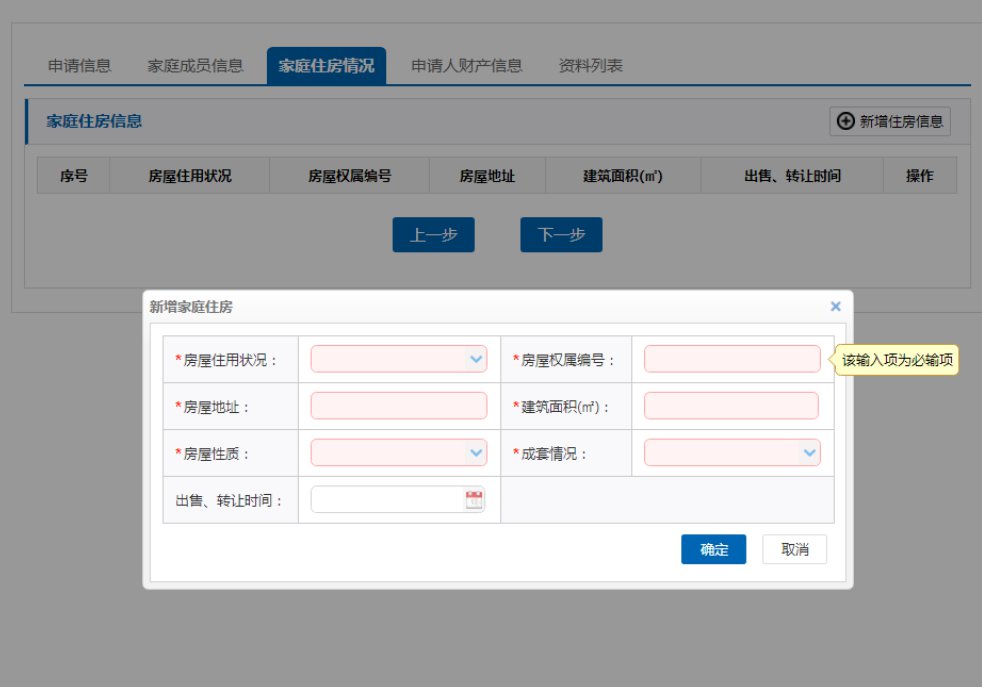Focus the 建筑面积(㎡) input box

[x=731, y=406]
